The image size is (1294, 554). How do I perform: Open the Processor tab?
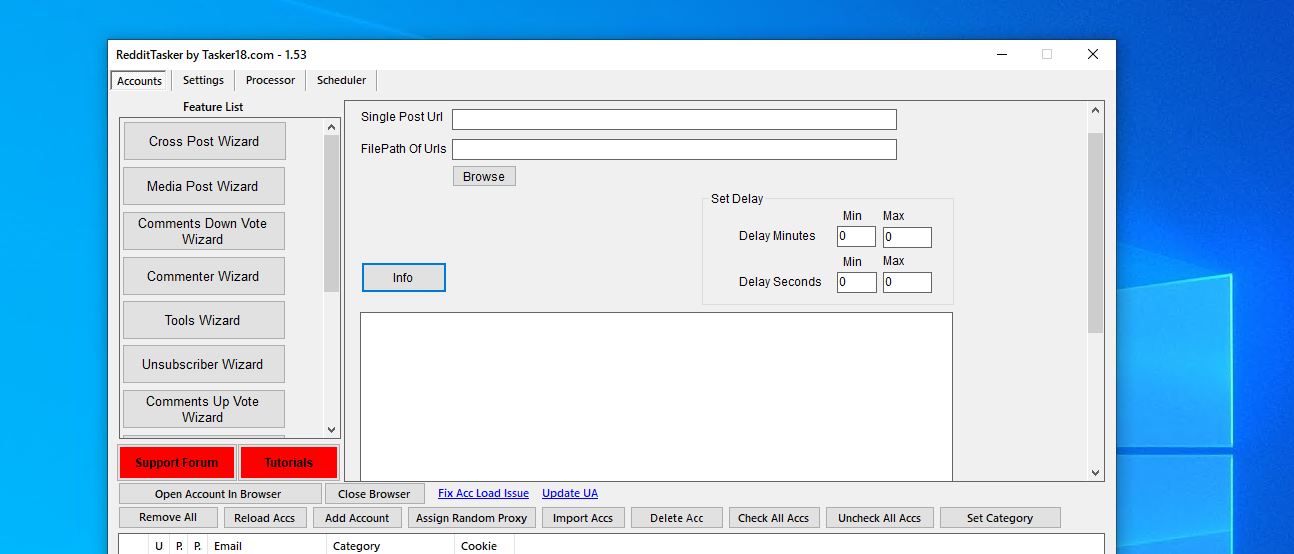coord(270,80)
